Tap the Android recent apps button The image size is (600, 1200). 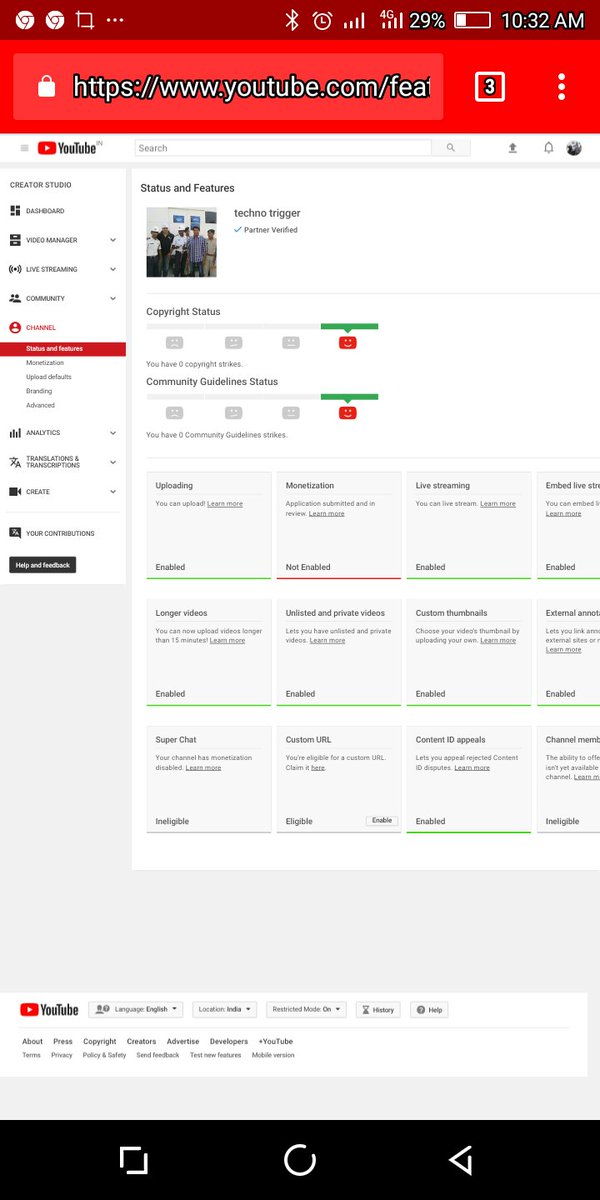[133, 1160]
